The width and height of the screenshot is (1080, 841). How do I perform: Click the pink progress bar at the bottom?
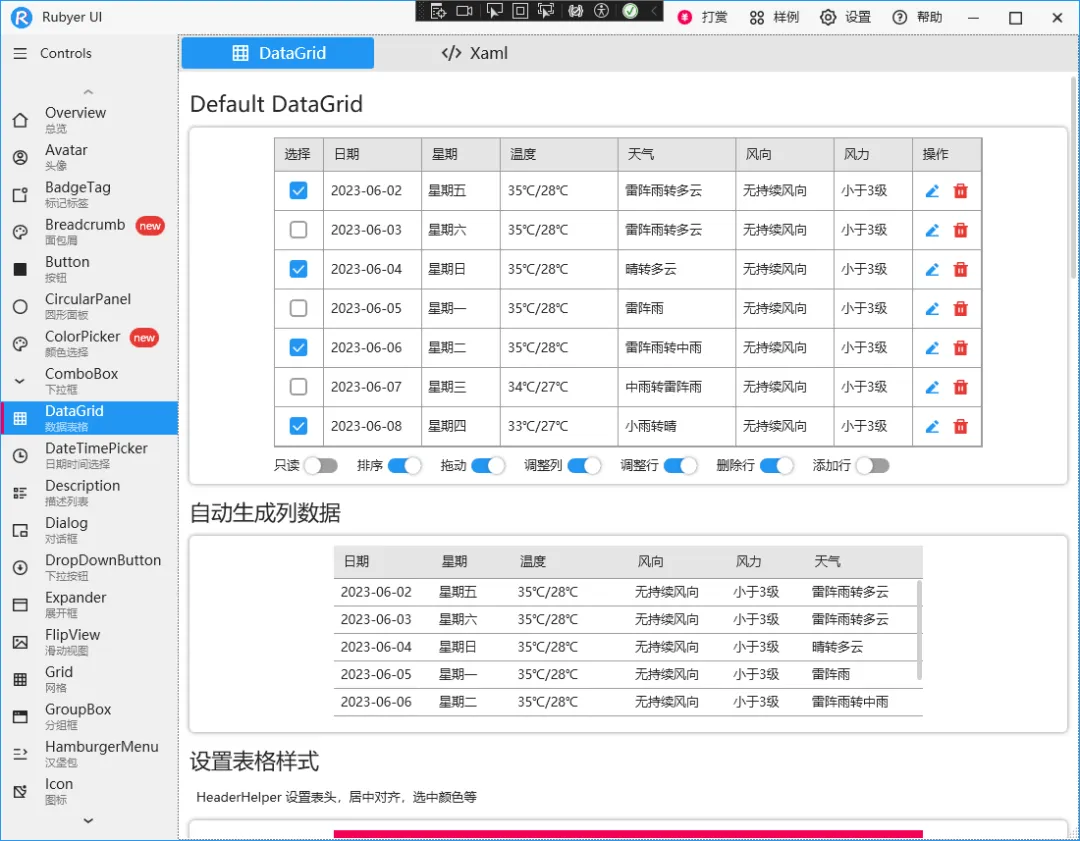point(630,833)
